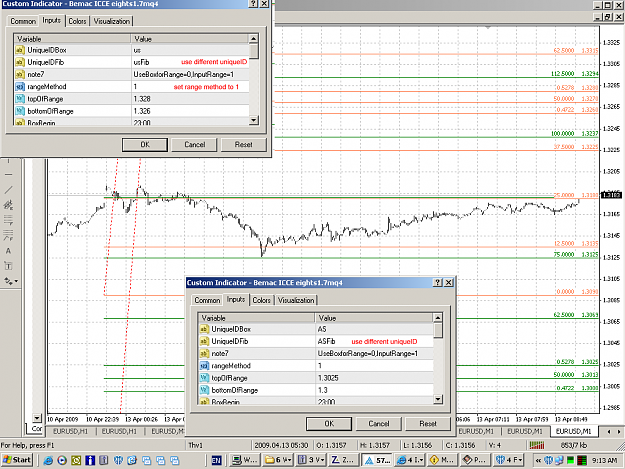Open Windows Start menu
Screen dimensions: 625x469
(17, 460)
